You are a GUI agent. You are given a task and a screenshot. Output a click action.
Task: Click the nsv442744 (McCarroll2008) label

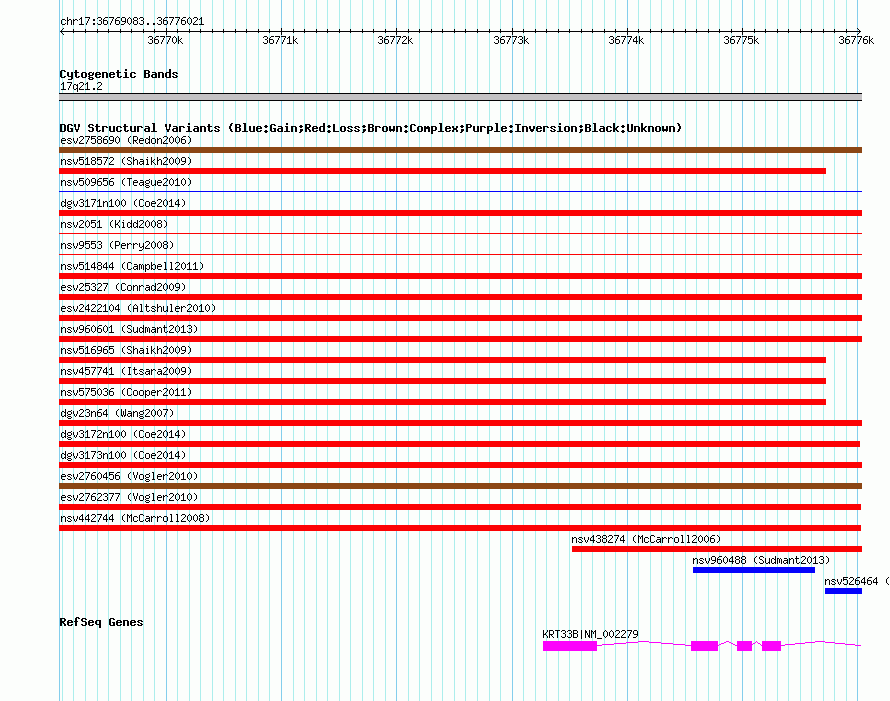tap(135, 518)
